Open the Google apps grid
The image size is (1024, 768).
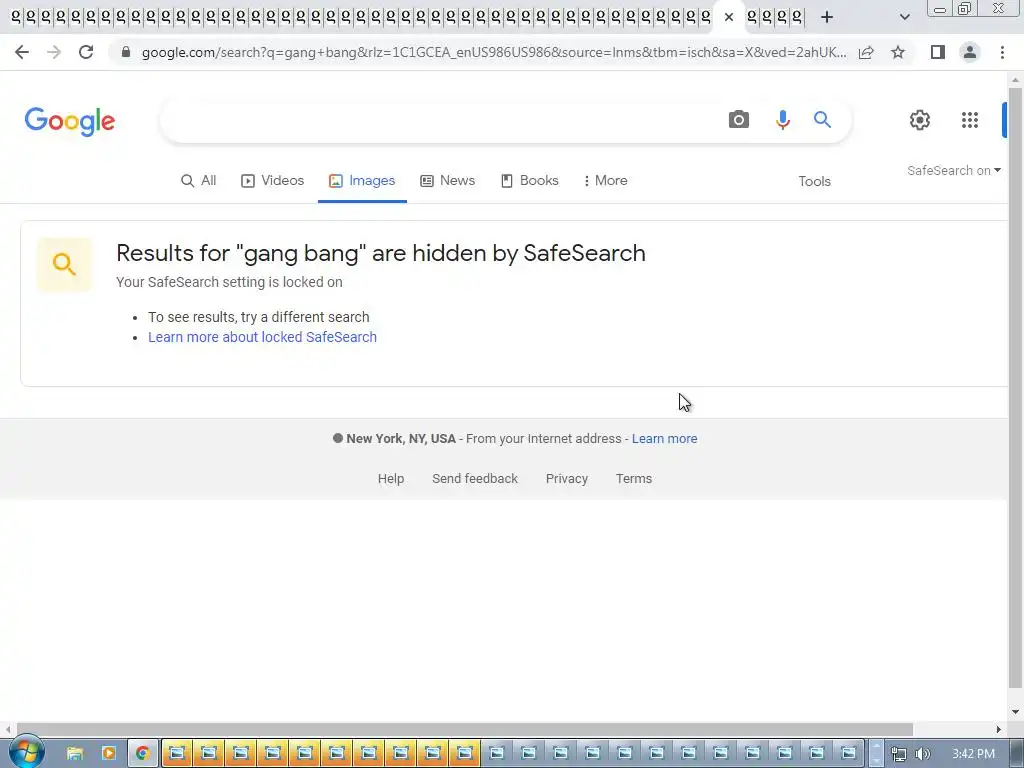970,120
